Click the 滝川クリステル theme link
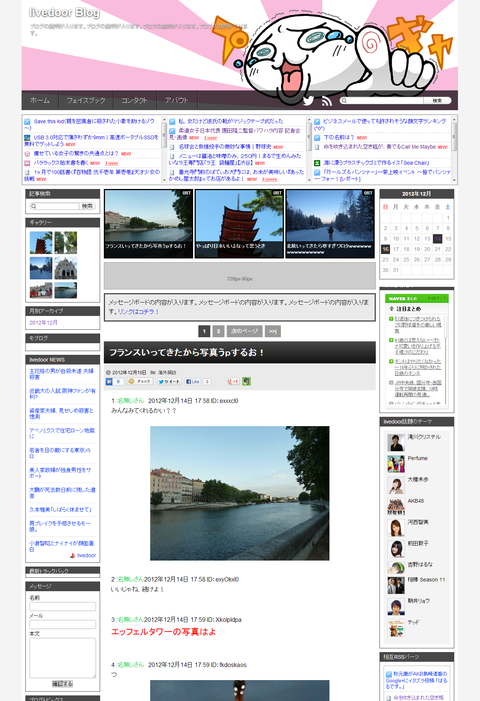480x701 pixels. [x=424, y=437]
